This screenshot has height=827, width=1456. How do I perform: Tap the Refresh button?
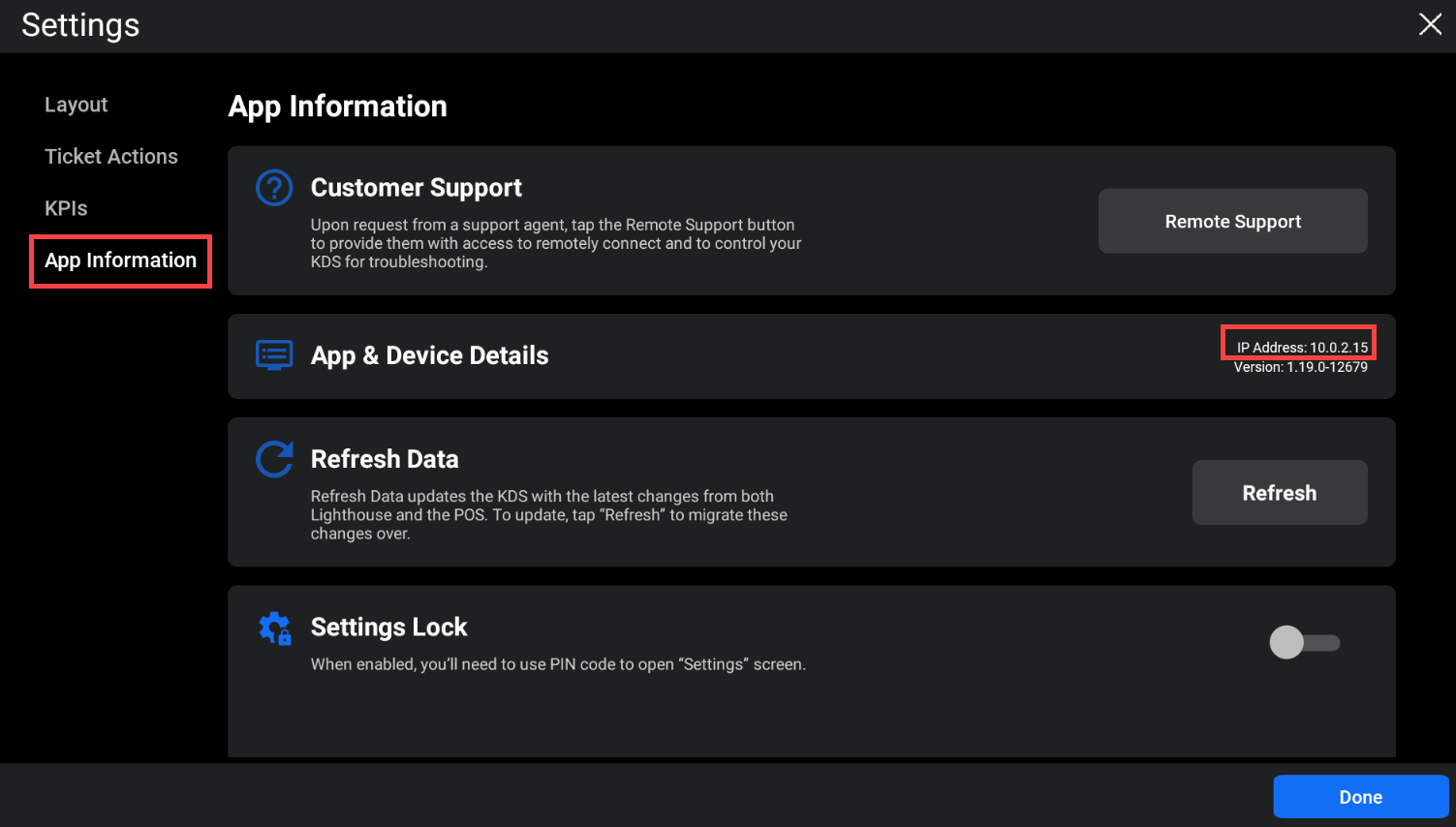click(1279, 493)
